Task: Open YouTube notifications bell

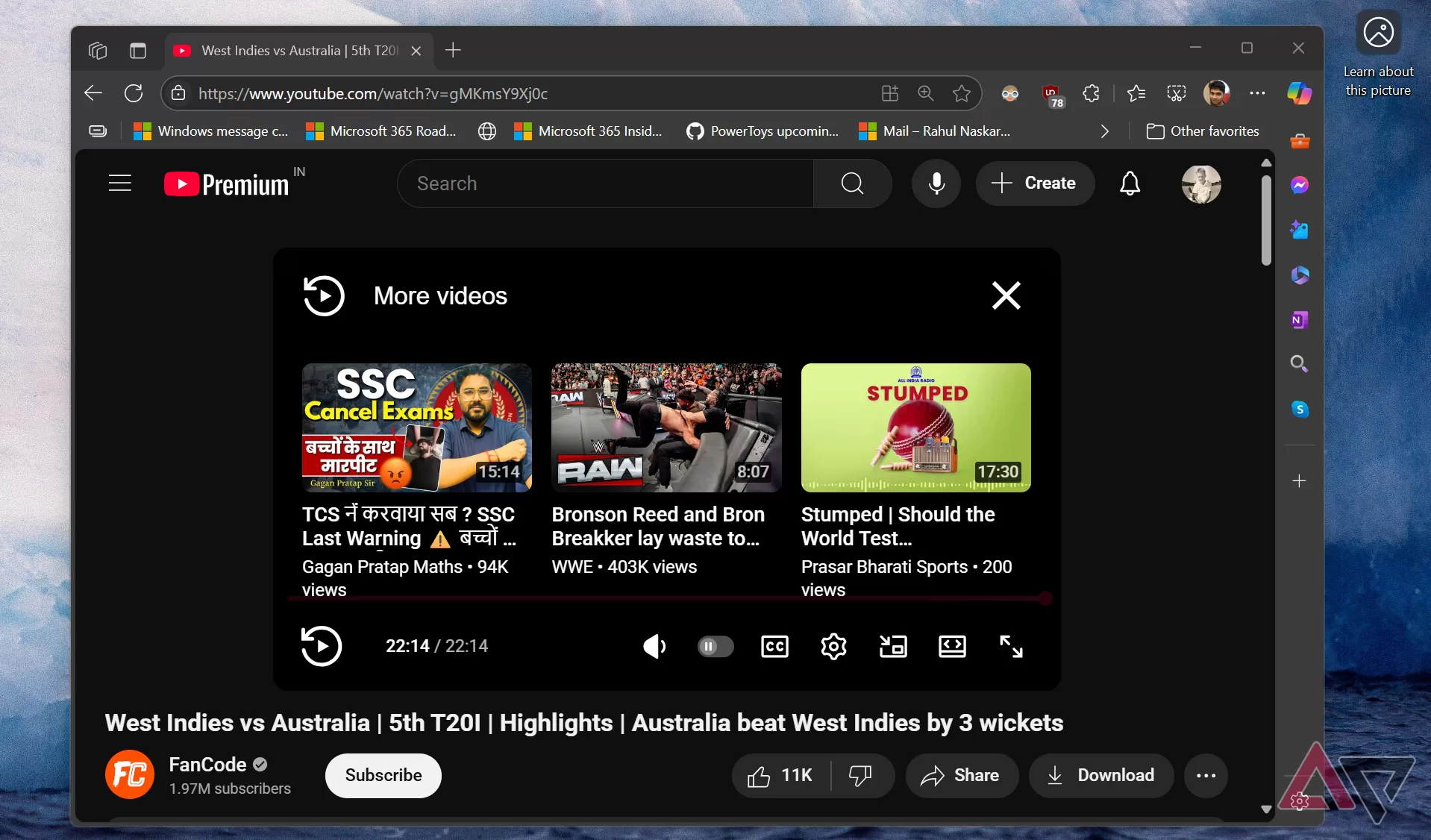Action: click(1130, 184)
